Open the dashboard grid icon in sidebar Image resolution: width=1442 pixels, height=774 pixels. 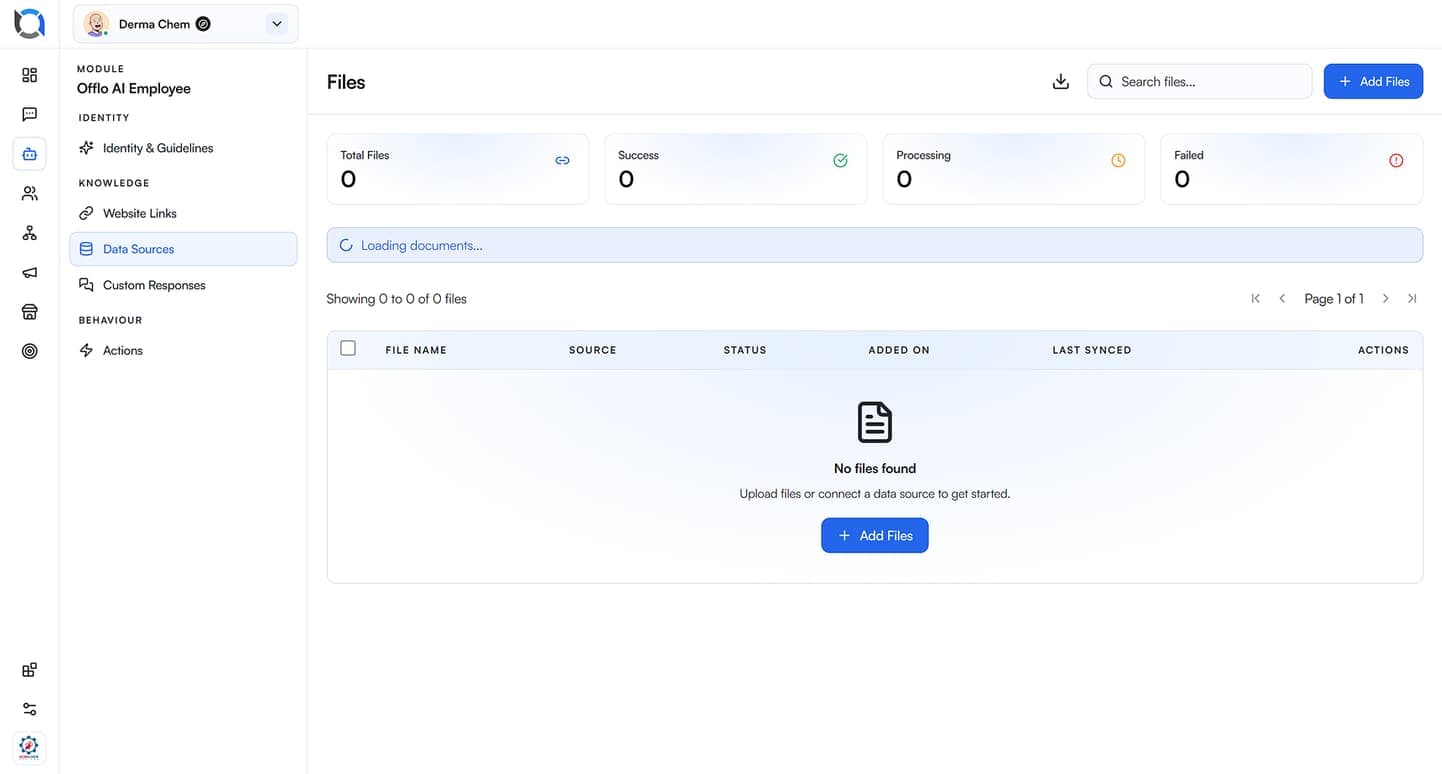(x=30, y=75)
